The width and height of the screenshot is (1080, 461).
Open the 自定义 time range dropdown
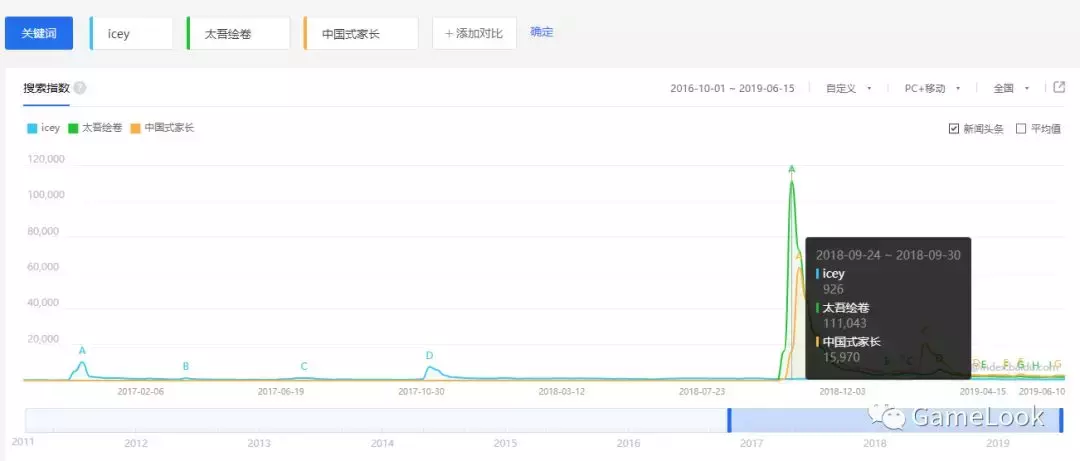[849, 88]
